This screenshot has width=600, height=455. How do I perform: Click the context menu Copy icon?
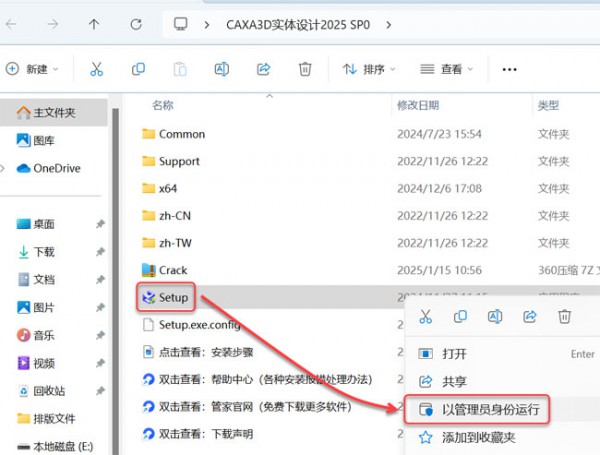(460, 316)
